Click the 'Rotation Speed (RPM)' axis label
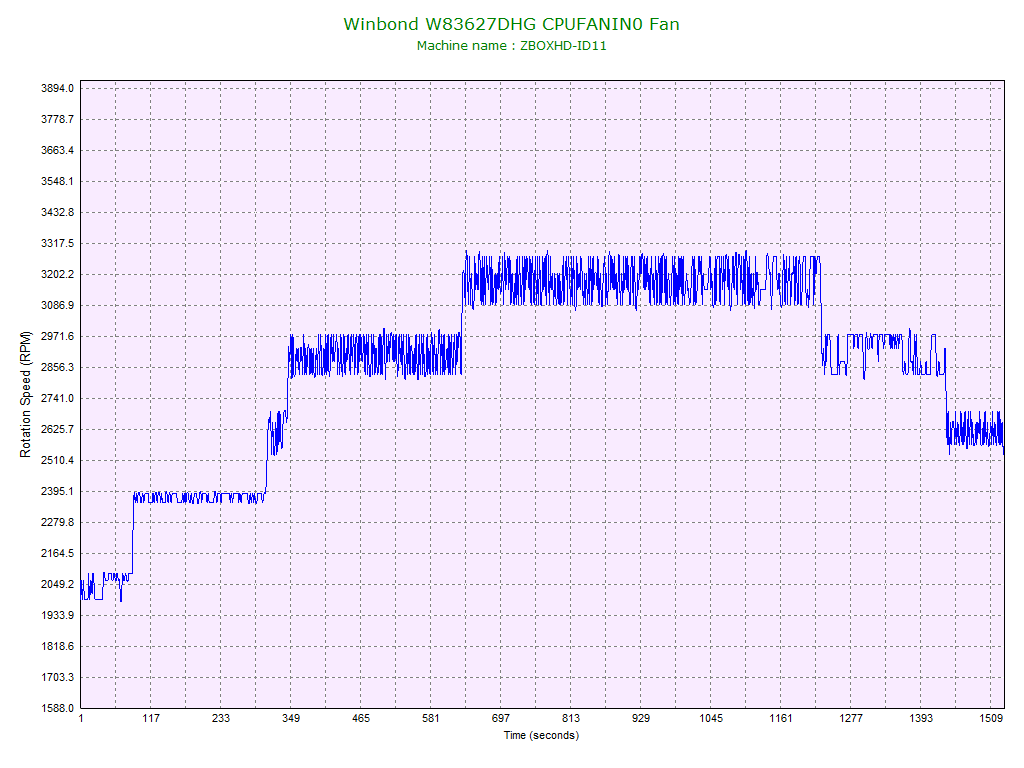The image size is (1024, 768). pyautogui.click(x=25, y=394)
